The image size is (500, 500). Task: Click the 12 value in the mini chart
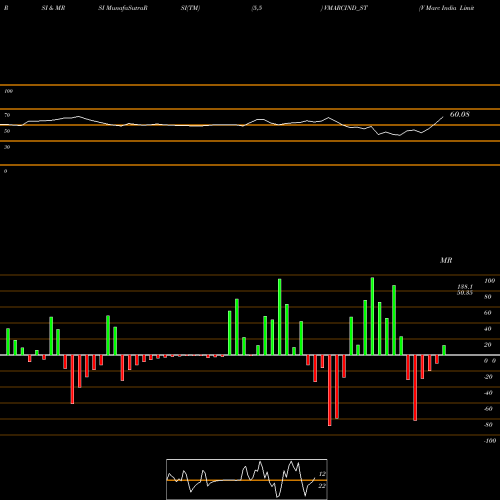(x=322, y=474)
